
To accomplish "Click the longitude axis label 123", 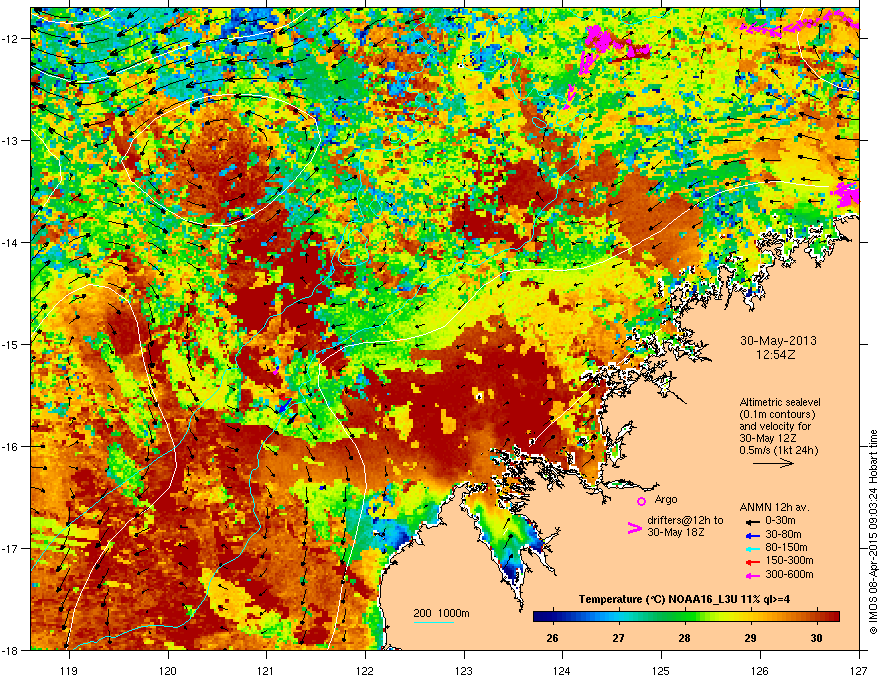I will pos(464,670).
